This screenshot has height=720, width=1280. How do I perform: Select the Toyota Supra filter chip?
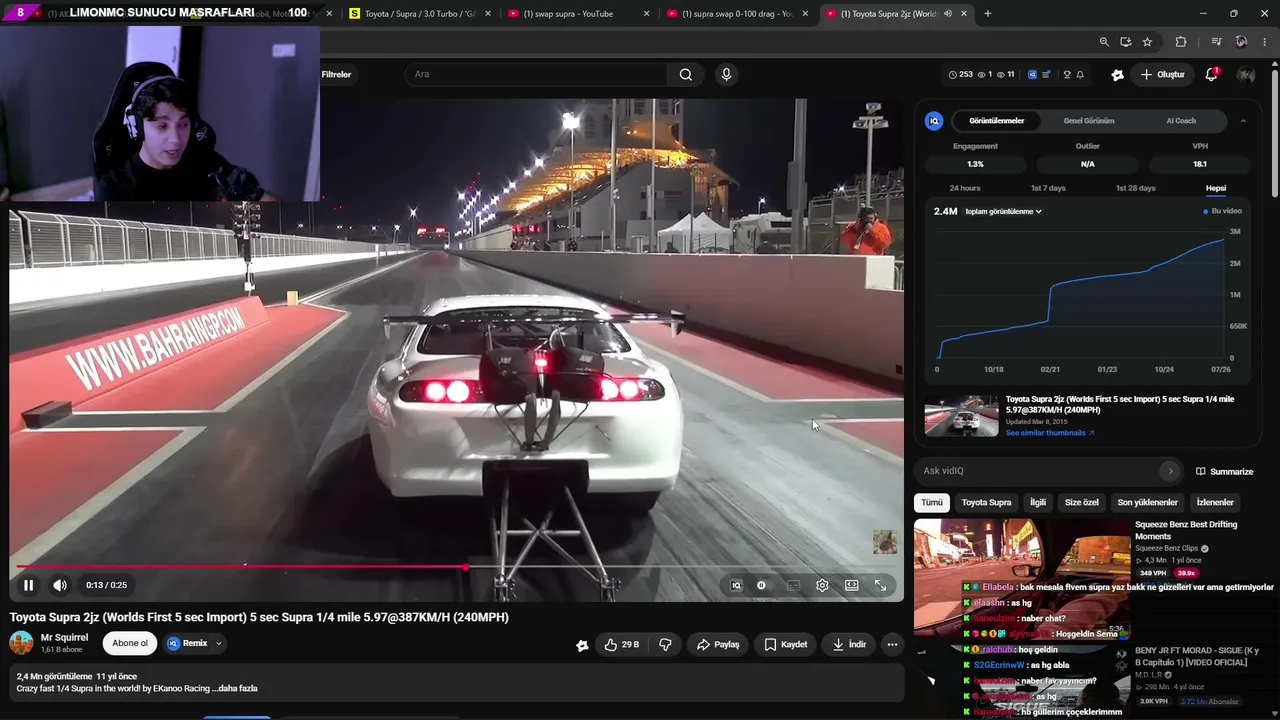click(986, 502)
